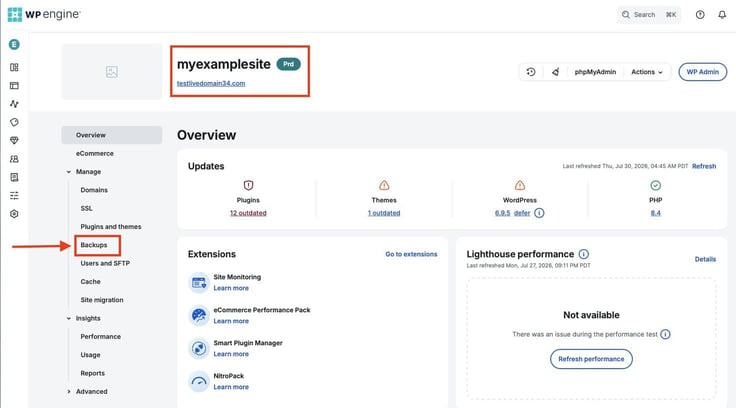Click the defer link
This screenshot has height=408, width=736.
coord(522,213)
